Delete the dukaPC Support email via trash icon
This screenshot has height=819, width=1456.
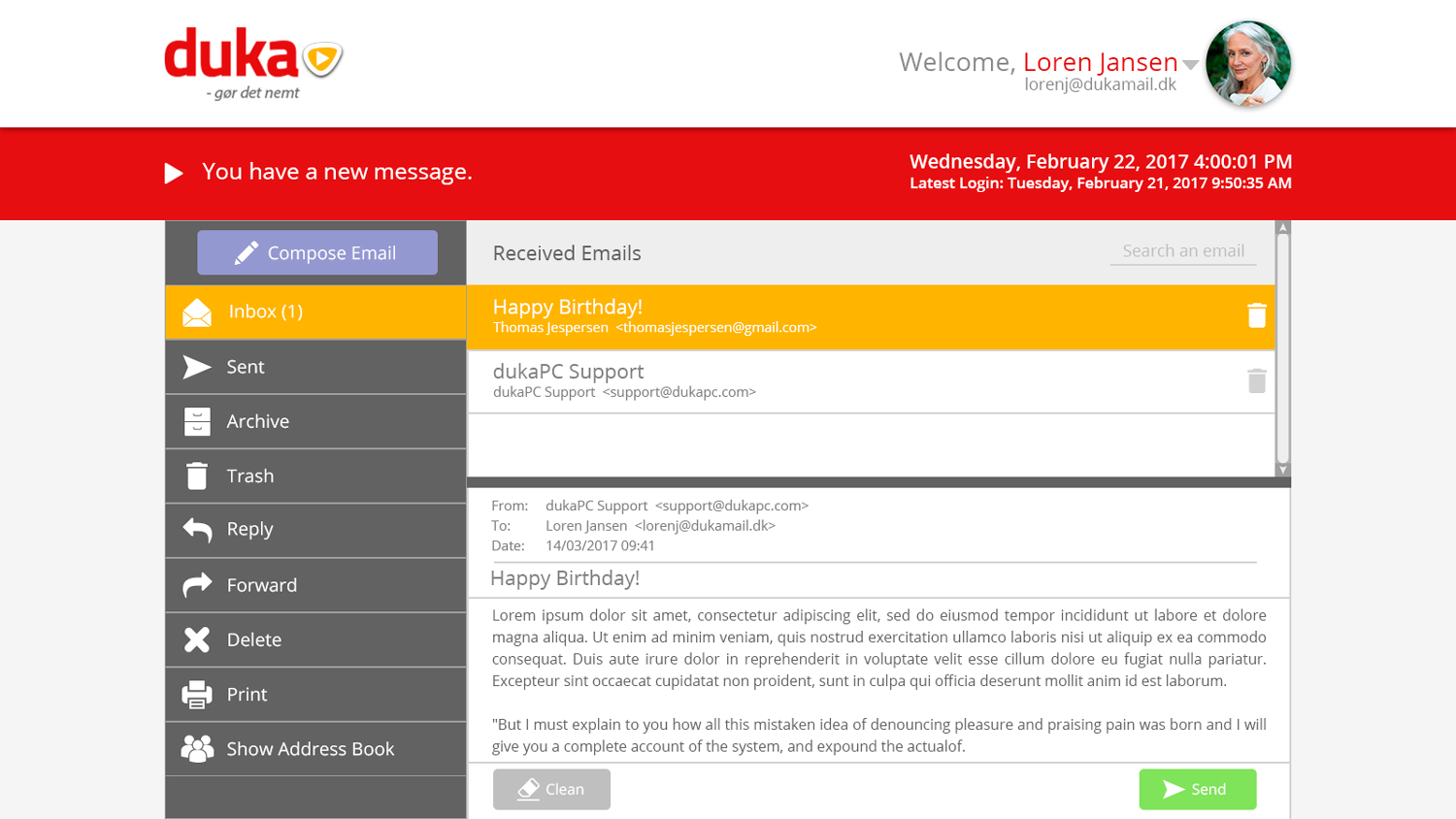(x=1257, y=380)
